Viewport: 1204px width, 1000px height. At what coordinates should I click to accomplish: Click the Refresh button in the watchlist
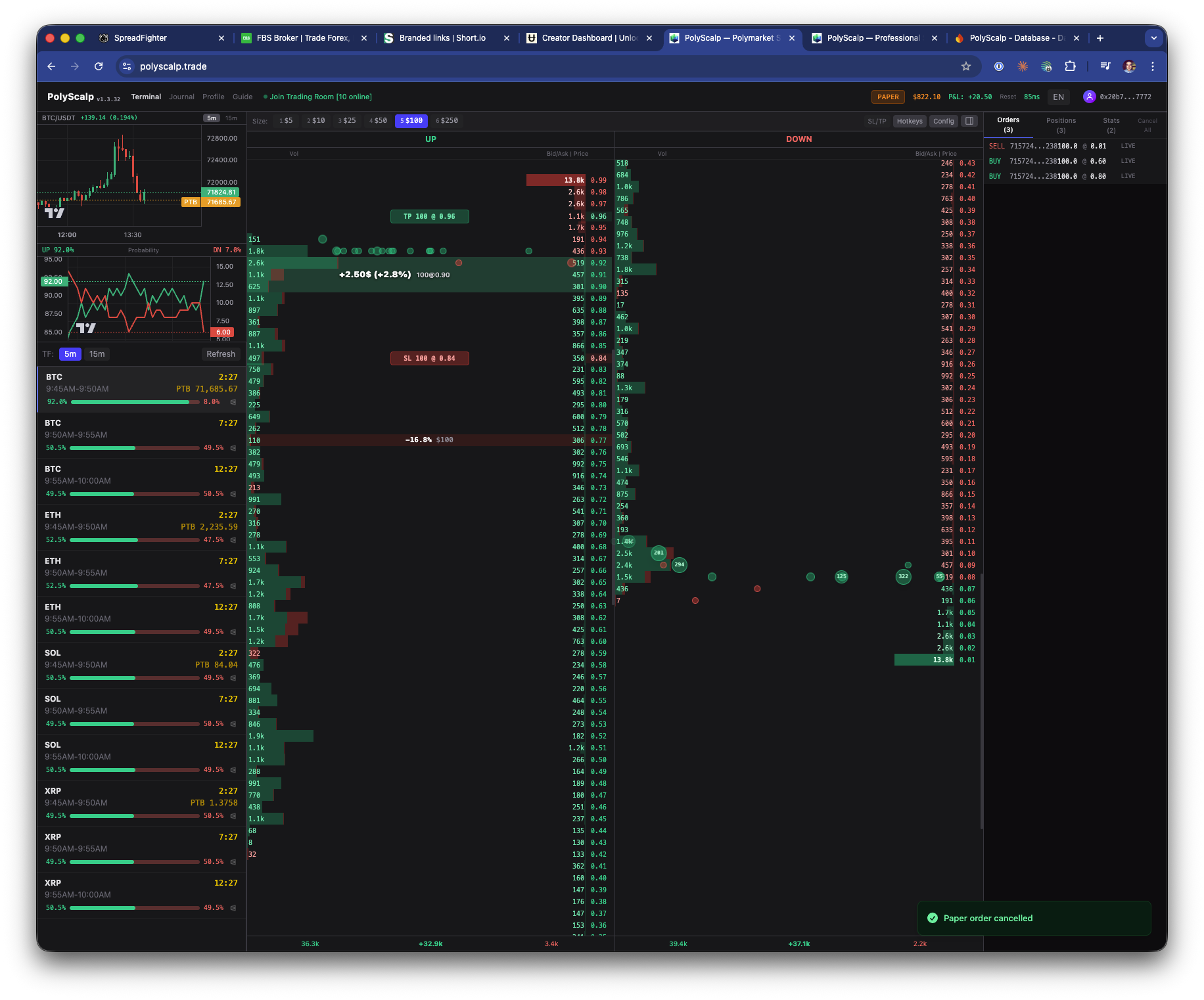point(221,354)
